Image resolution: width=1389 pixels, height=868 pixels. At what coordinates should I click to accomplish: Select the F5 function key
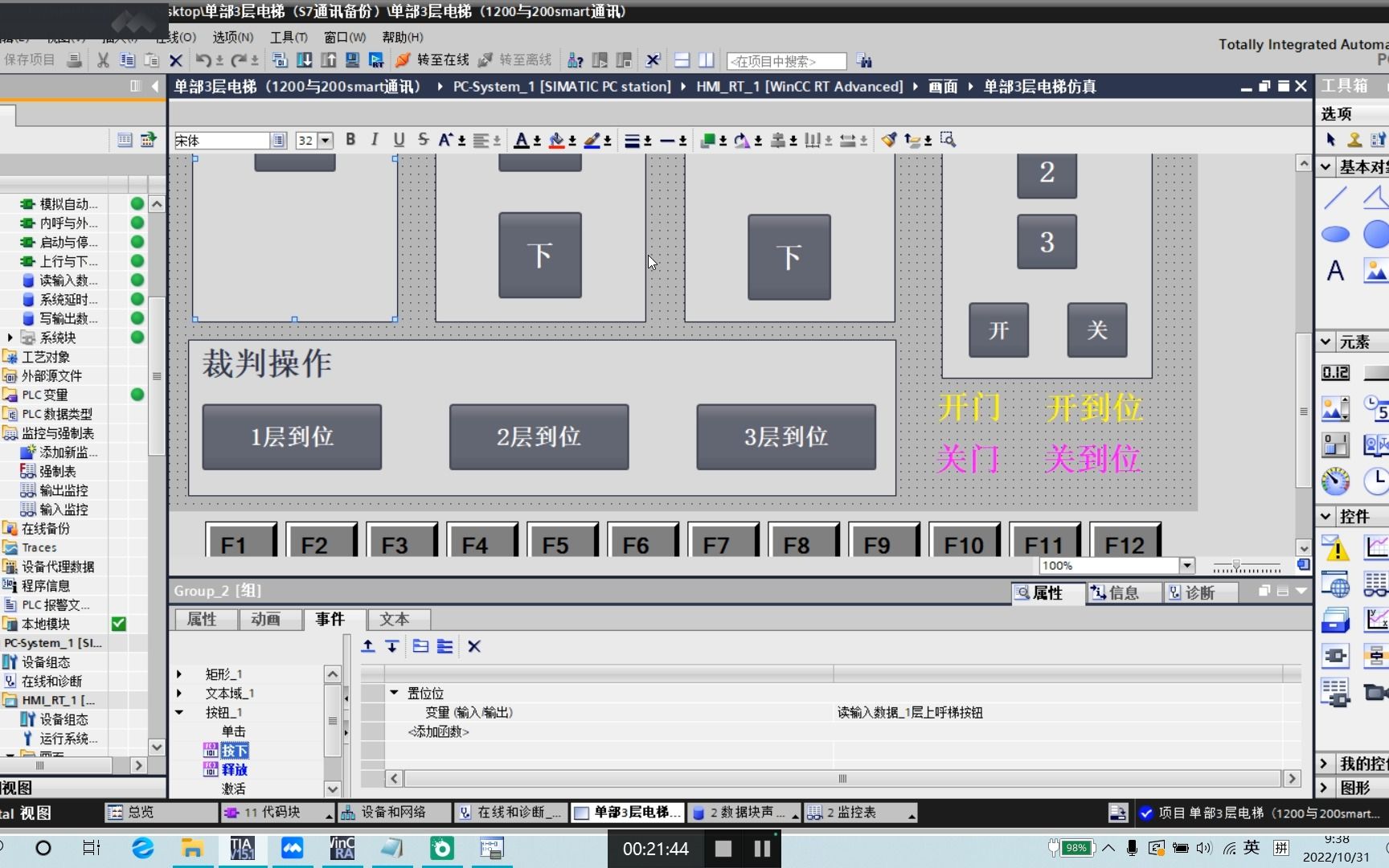point(562,541)
